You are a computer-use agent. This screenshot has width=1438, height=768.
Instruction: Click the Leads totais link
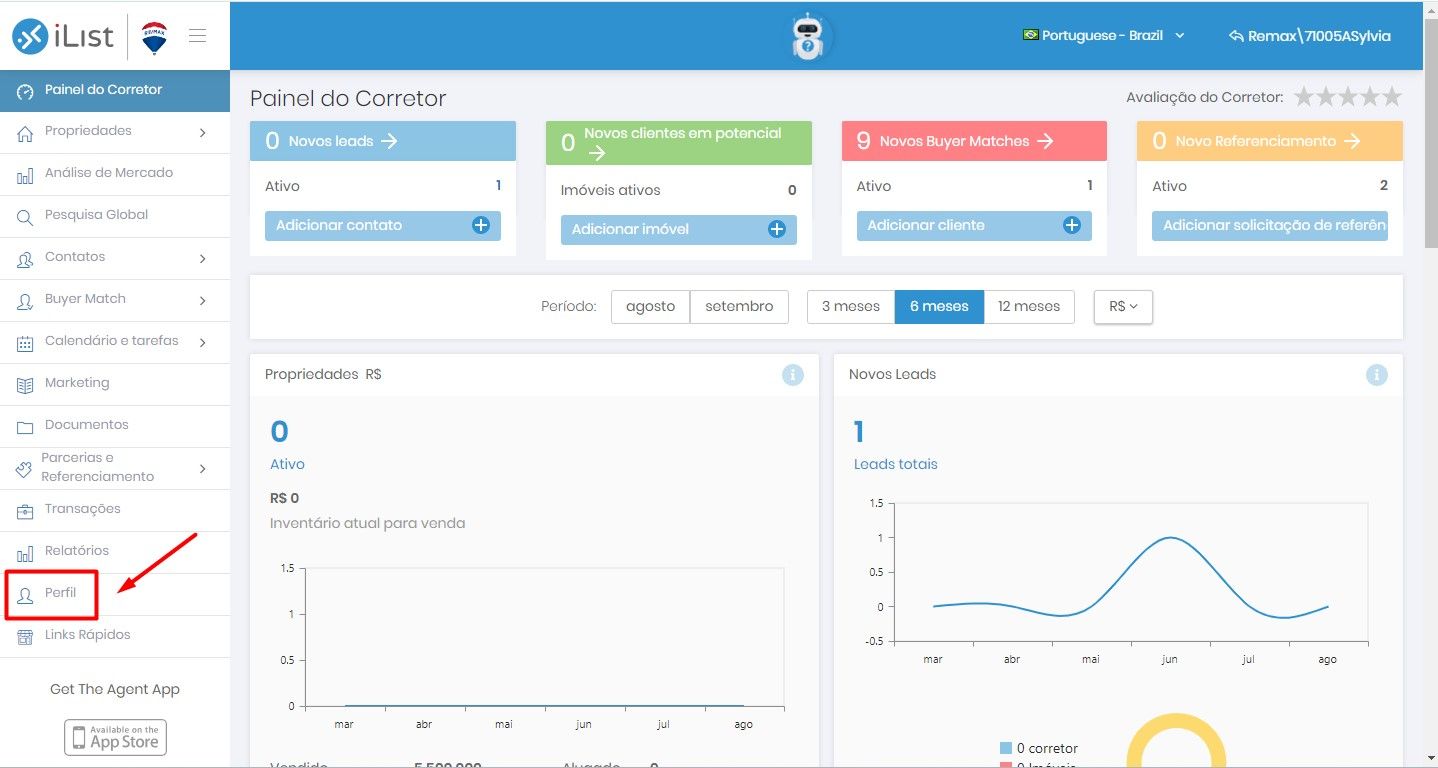[895, 464]
